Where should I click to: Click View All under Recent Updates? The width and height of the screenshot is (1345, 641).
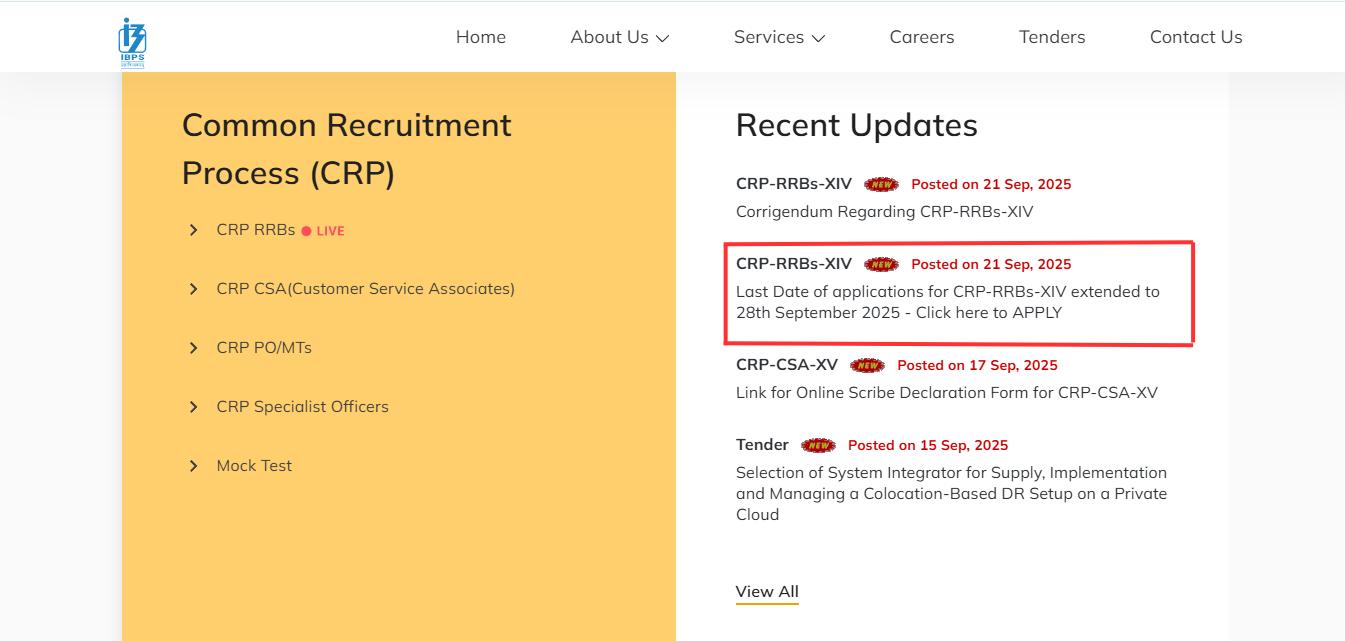(767, 591)
